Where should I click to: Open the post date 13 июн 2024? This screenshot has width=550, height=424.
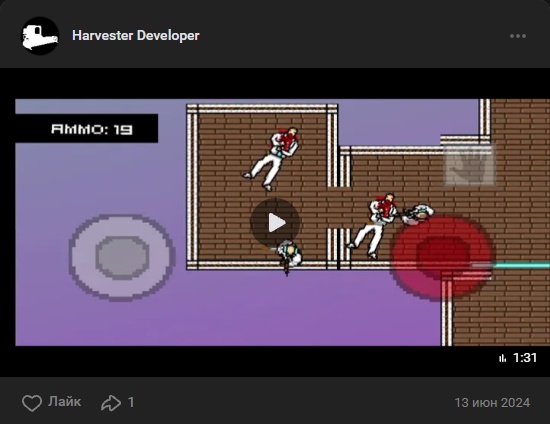pos(492,403)
